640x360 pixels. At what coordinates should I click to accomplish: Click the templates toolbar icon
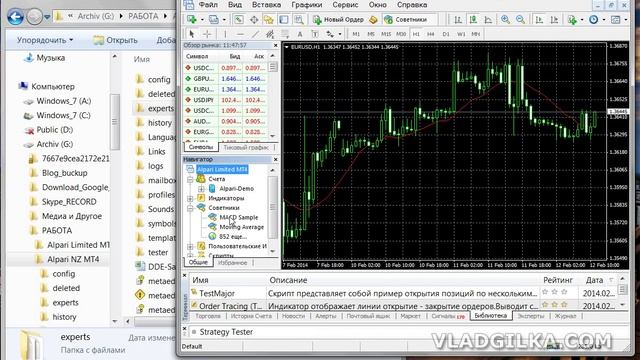tap(616, 19)
